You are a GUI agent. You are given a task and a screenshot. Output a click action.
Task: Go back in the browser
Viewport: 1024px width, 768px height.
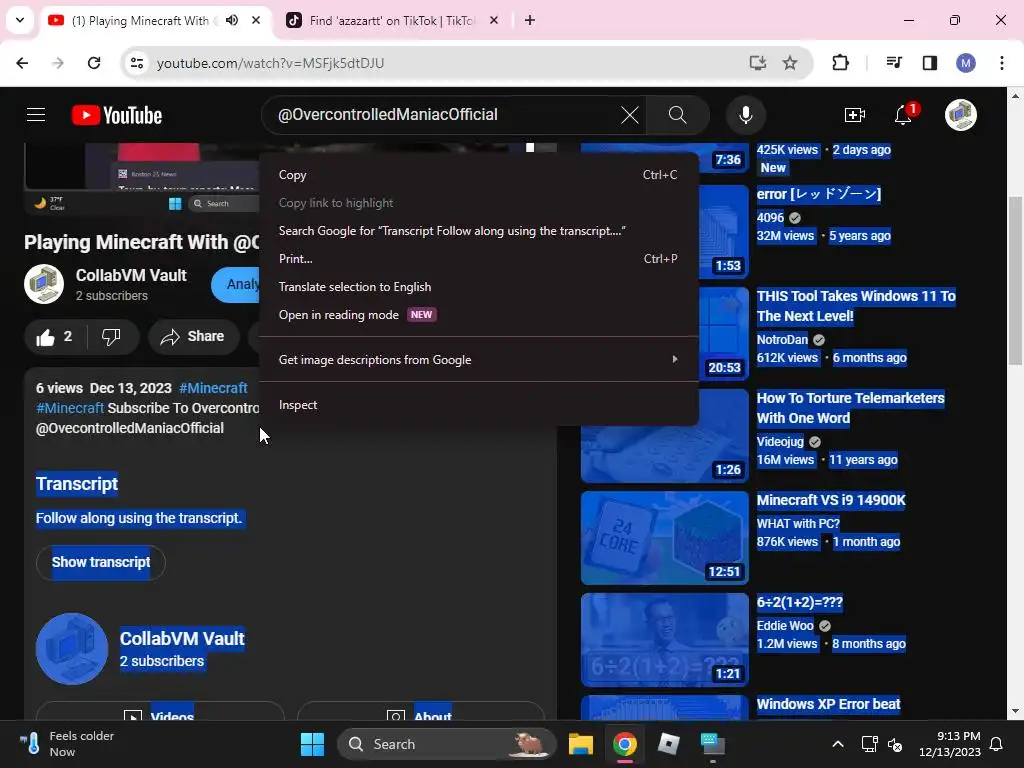tap(22, 63)
